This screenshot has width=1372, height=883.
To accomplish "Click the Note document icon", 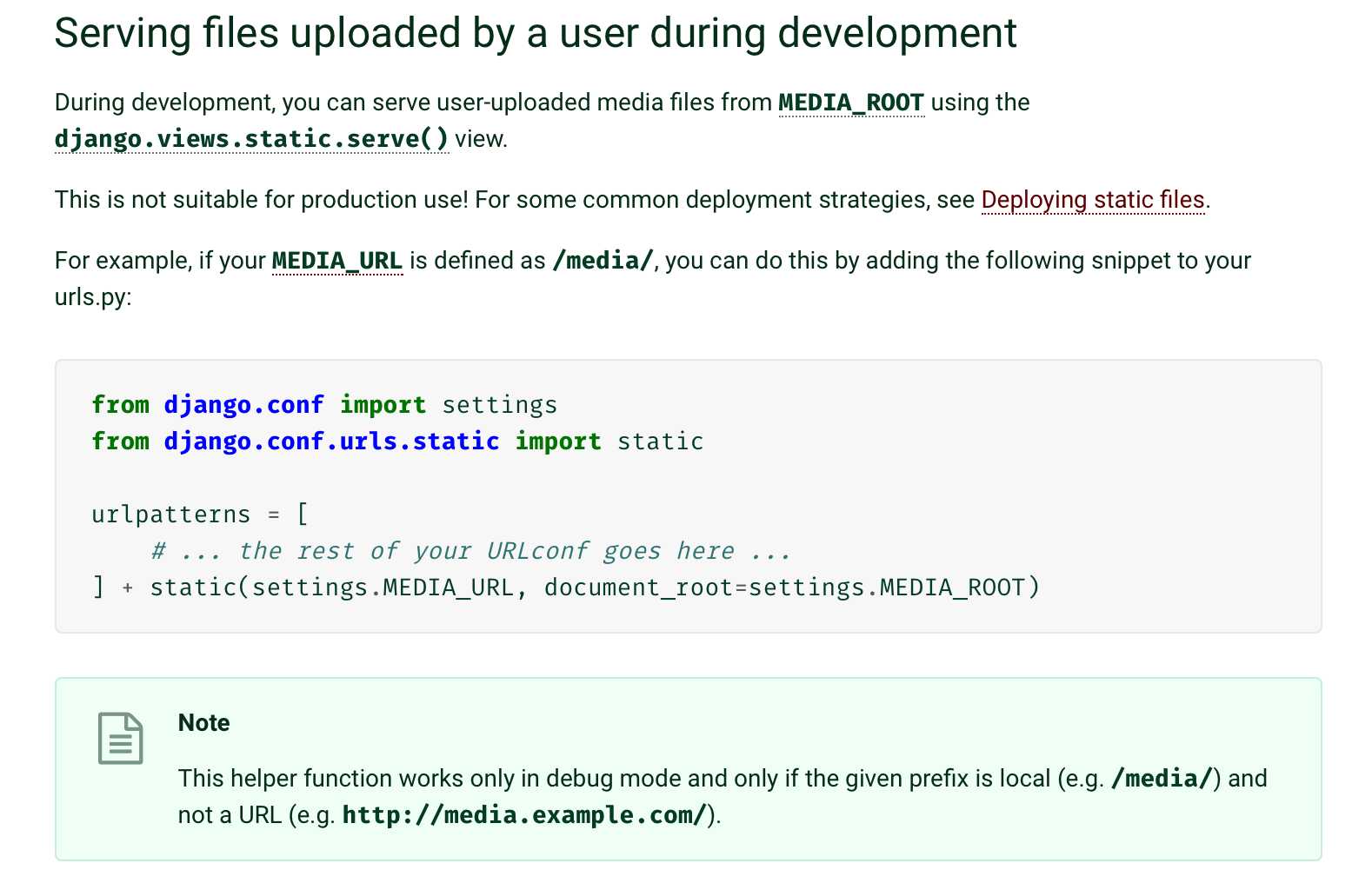I will click(x=120, y=738).
